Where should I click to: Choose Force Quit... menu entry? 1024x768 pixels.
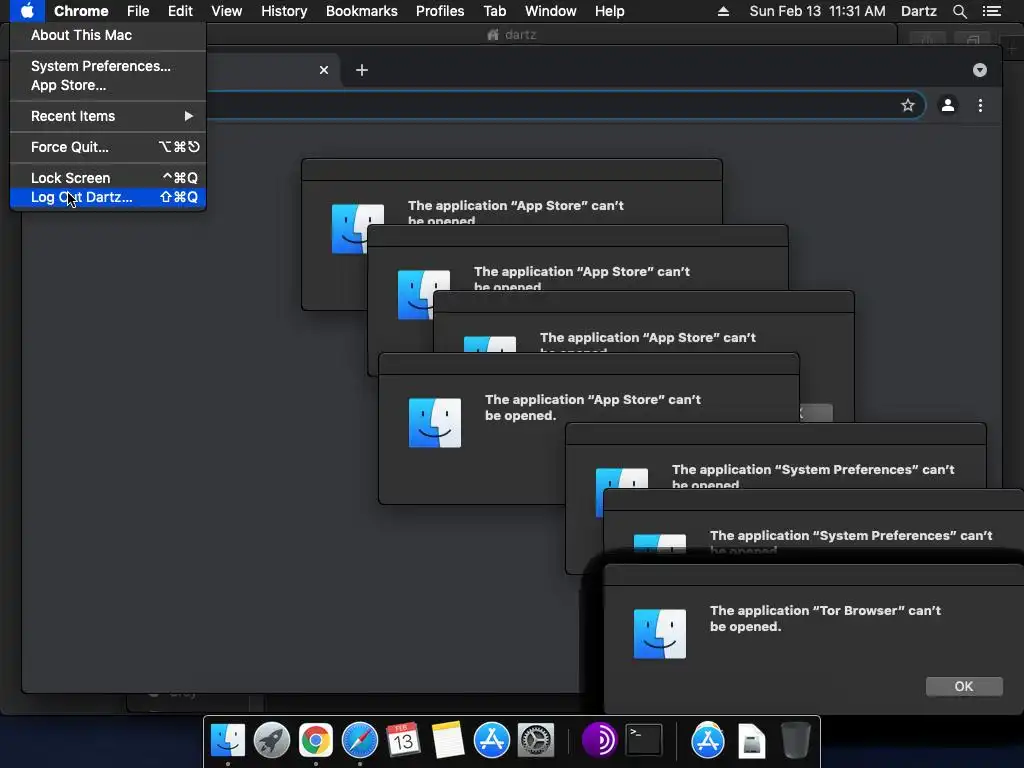(x=108, y=147)
